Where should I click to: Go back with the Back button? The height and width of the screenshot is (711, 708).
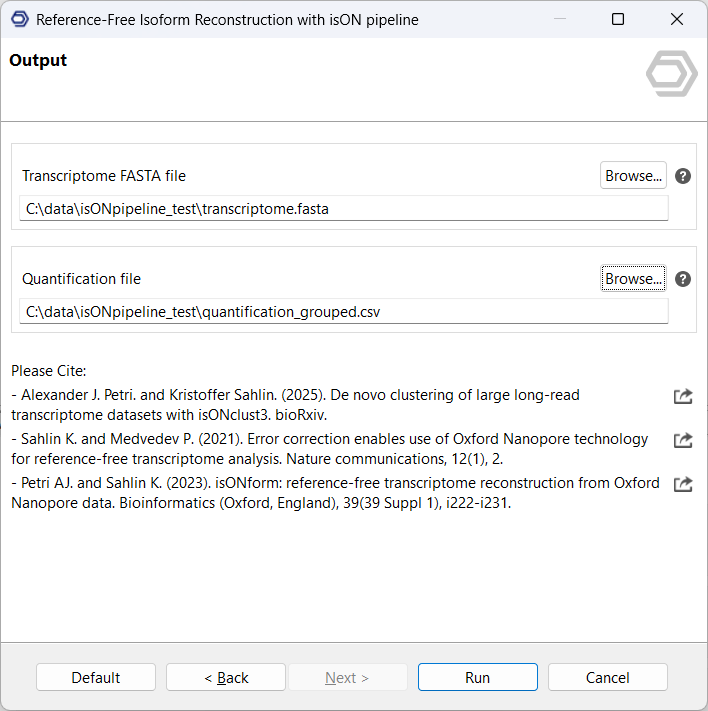coord(226,678)
